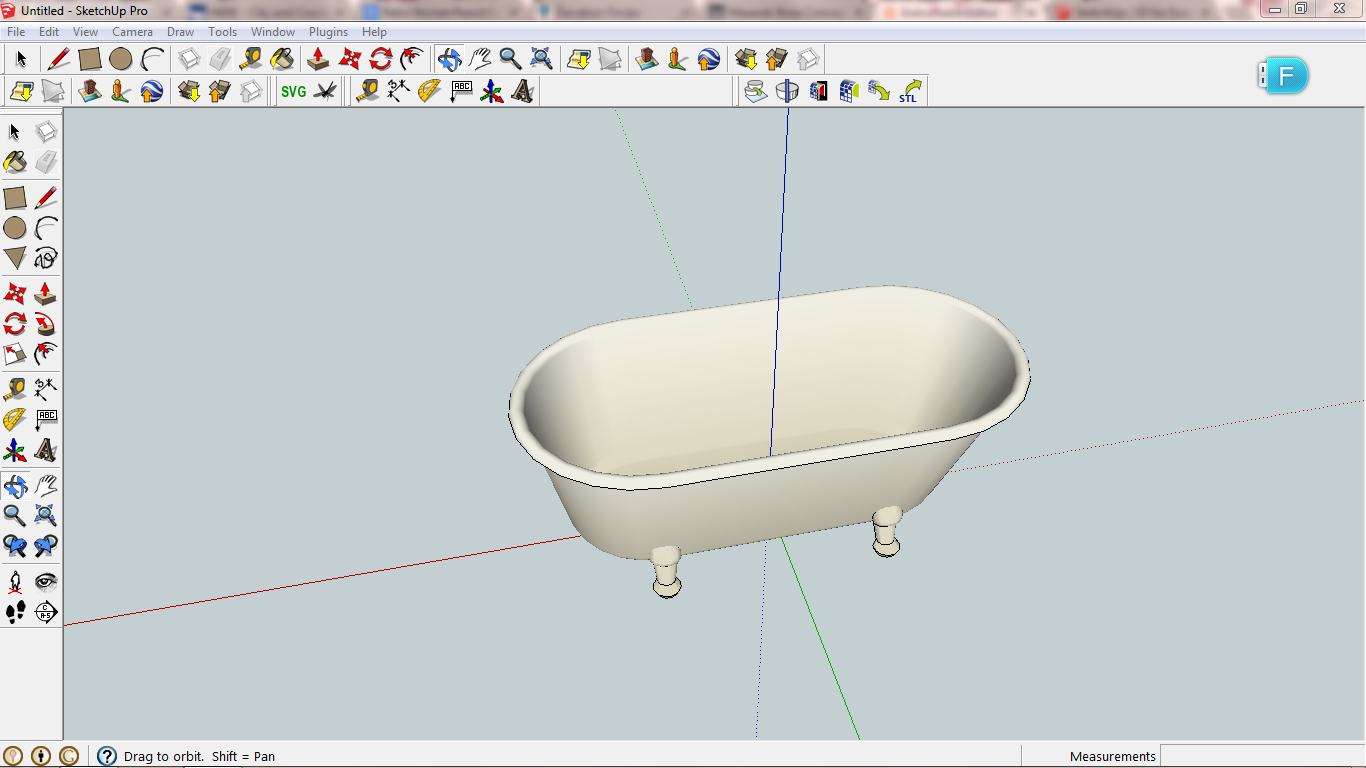Open the File menu

pos(16,32)
